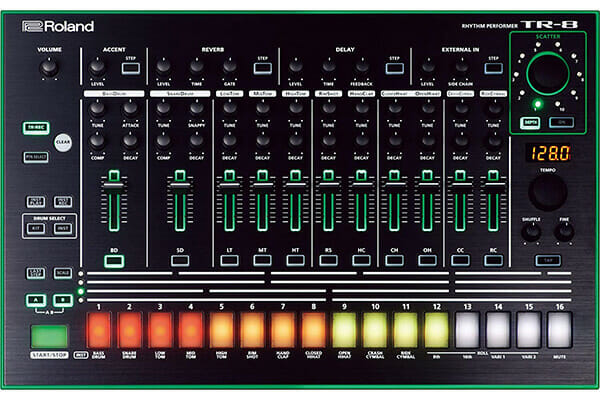Select the CH instrument button
The image size is (600, 400).
coord(394,261)
